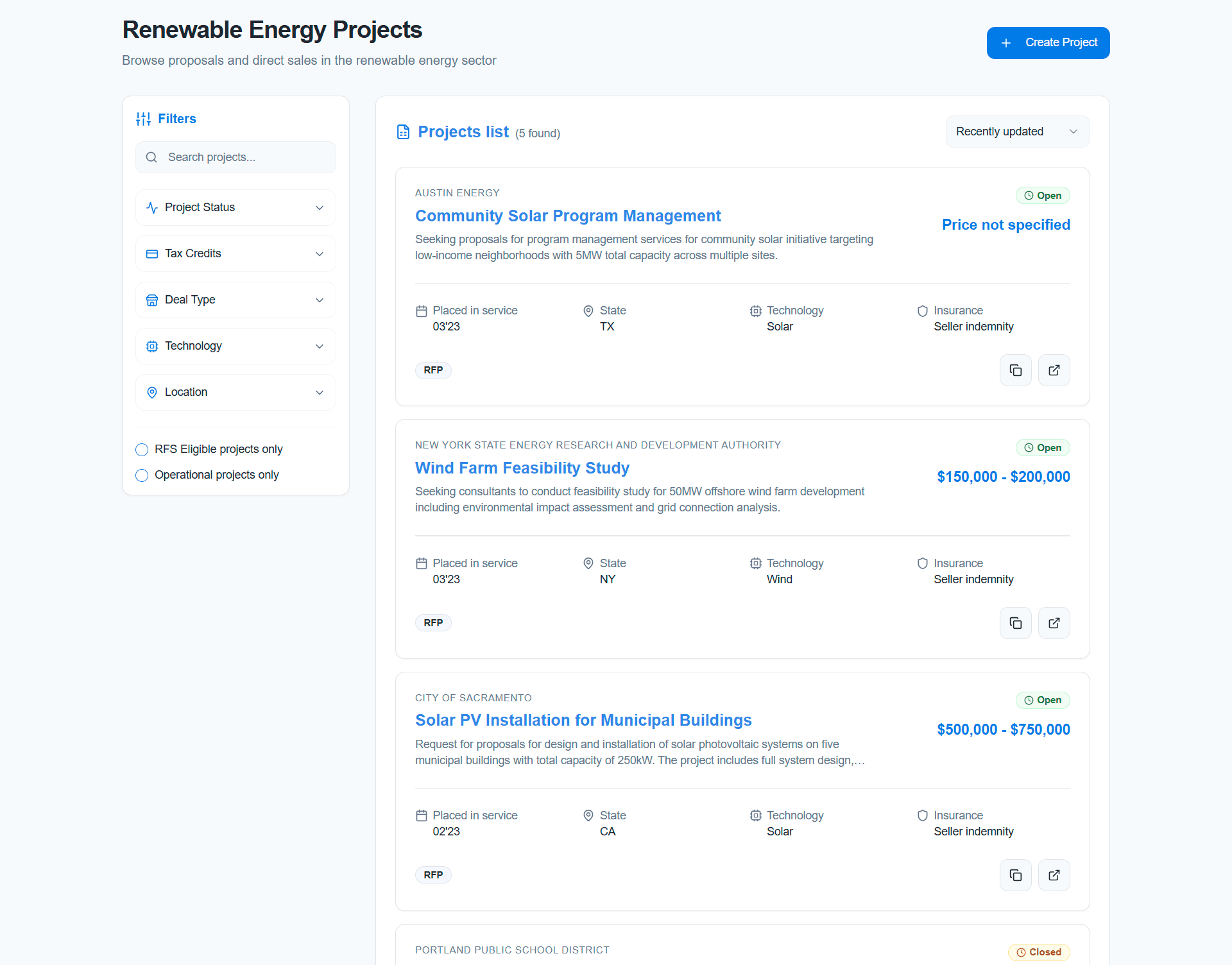This screenshot has height=965, width=1232.
Task: Open the Technology filter dropdown
Action: pyautogui.click(x=235, y=346)
